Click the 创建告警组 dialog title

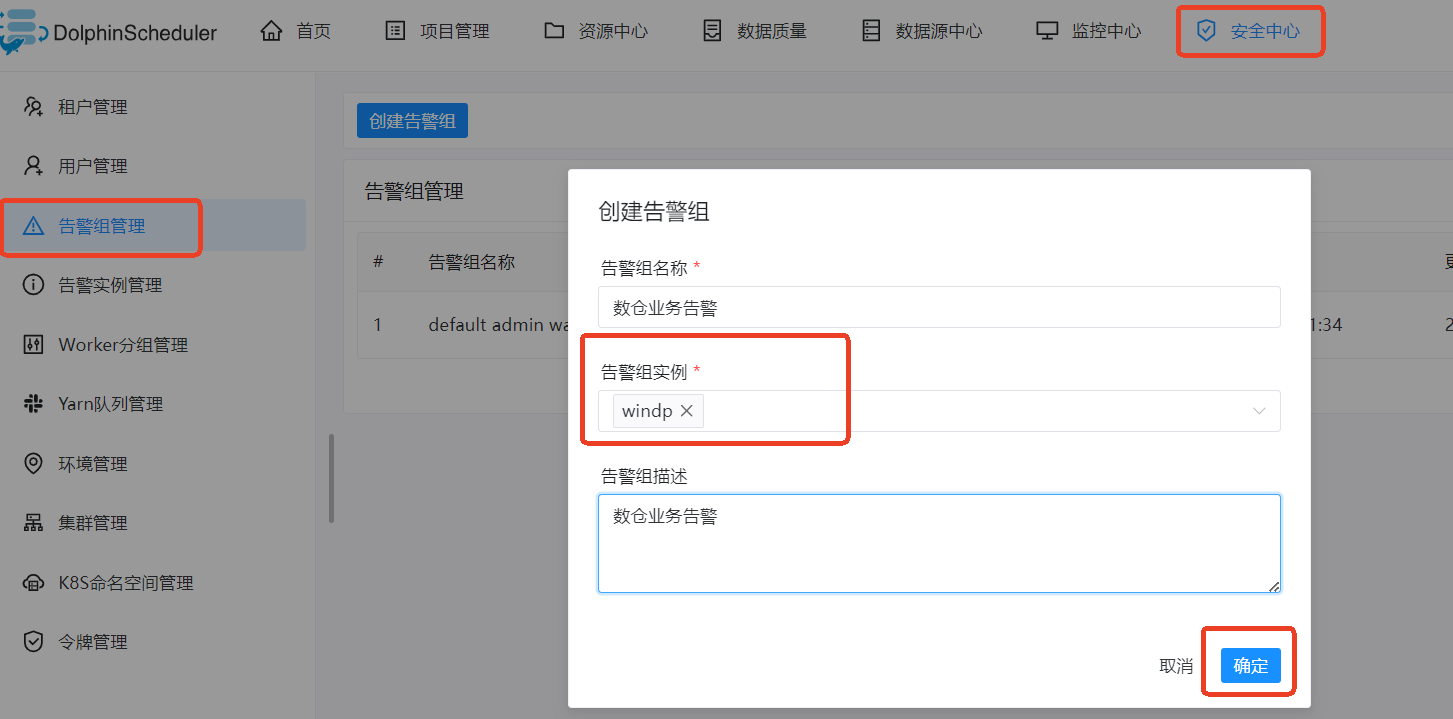click(x=654, y=211)
